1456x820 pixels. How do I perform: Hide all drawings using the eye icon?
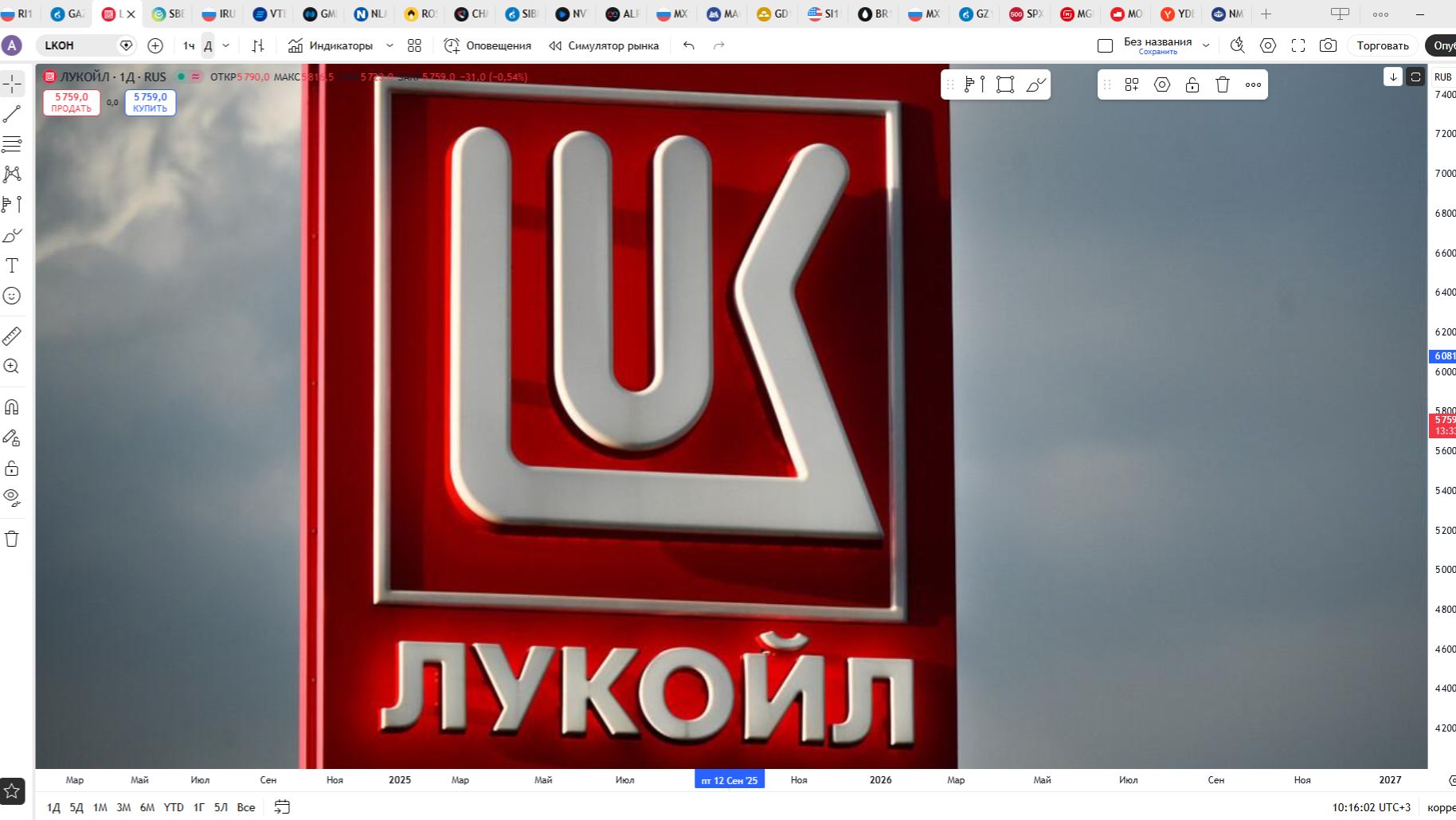[x=11, y=497]
